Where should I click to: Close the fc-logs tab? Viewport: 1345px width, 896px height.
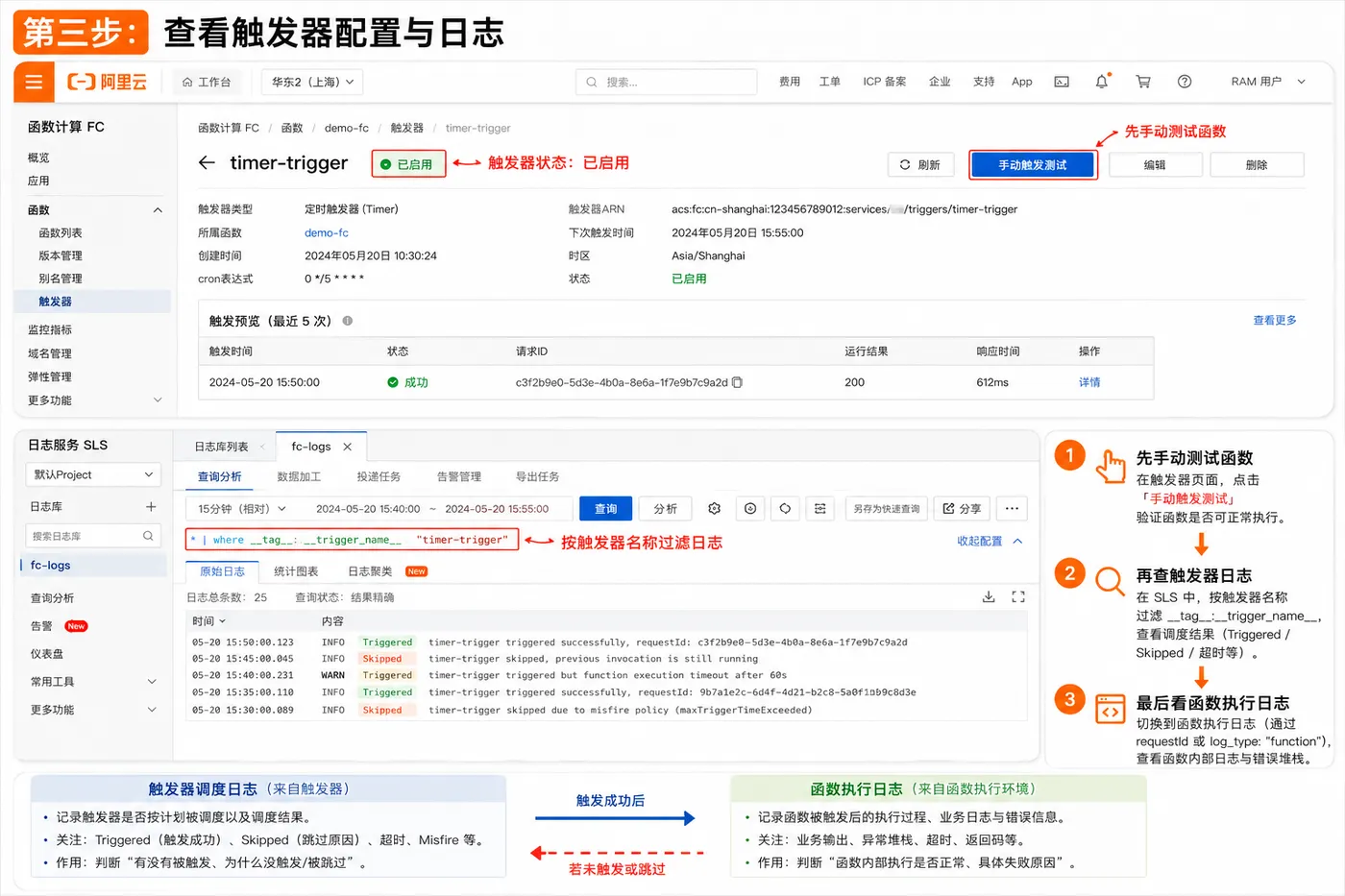pyautogui.click(x=348, y=447)
